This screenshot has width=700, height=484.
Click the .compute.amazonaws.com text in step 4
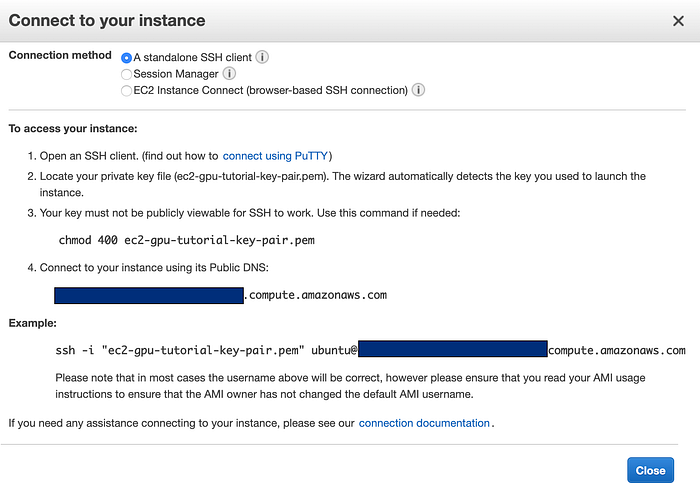[316, 295]
